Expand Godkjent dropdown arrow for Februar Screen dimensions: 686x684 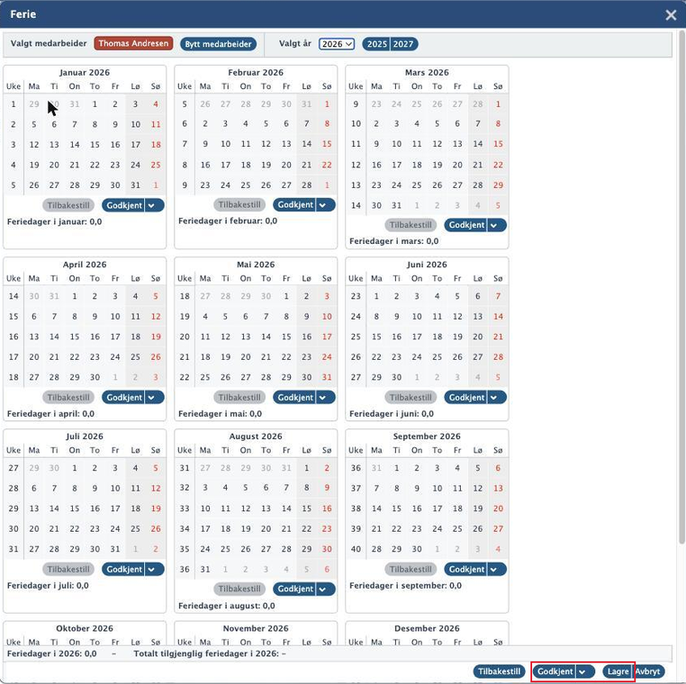[x=325, y=205]
